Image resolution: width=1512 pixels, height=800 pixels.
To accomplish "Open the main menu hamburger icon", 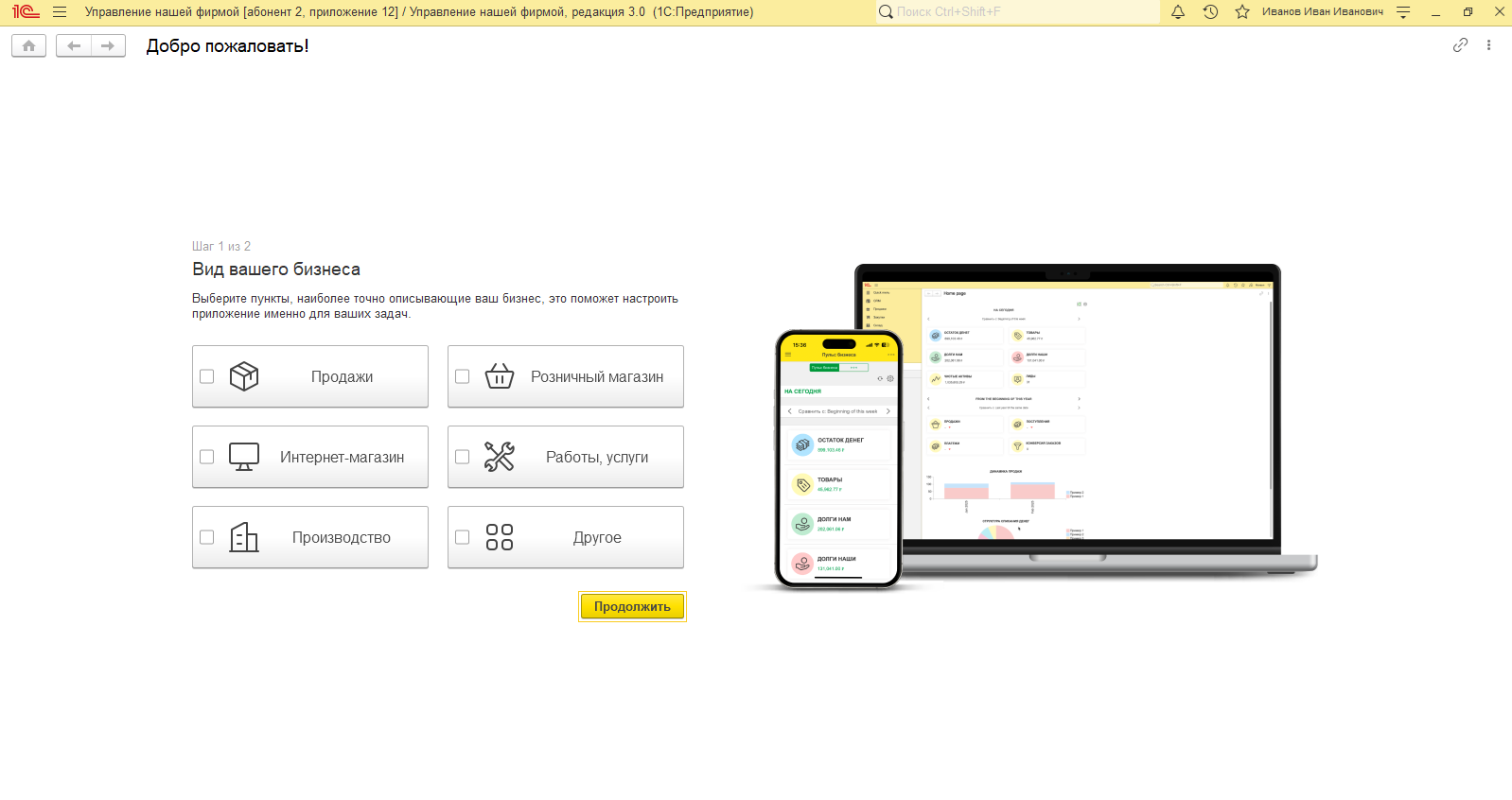I will [60, 12].
